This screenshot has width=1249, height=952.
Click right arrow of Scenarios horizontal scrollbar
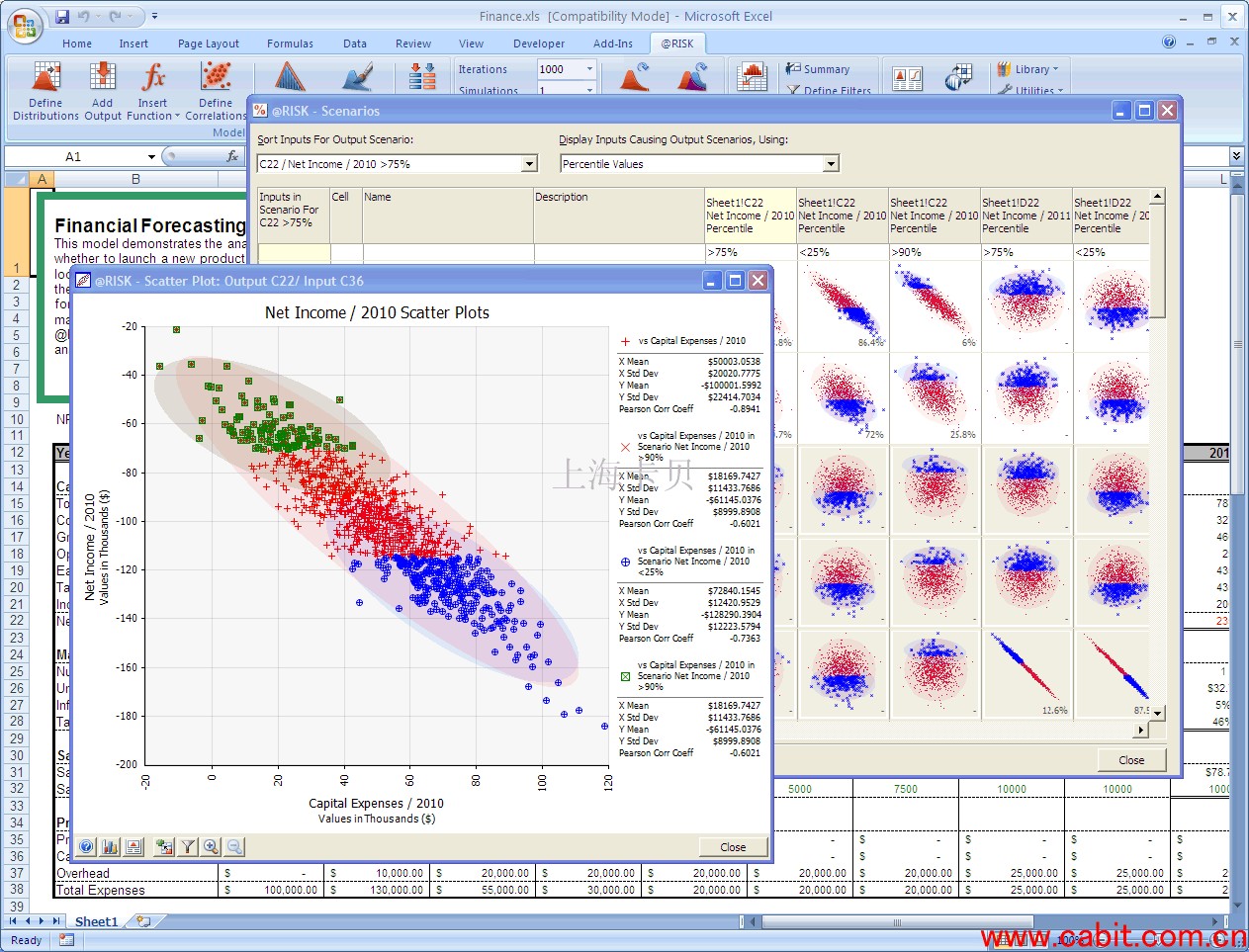coord(1141,730)
